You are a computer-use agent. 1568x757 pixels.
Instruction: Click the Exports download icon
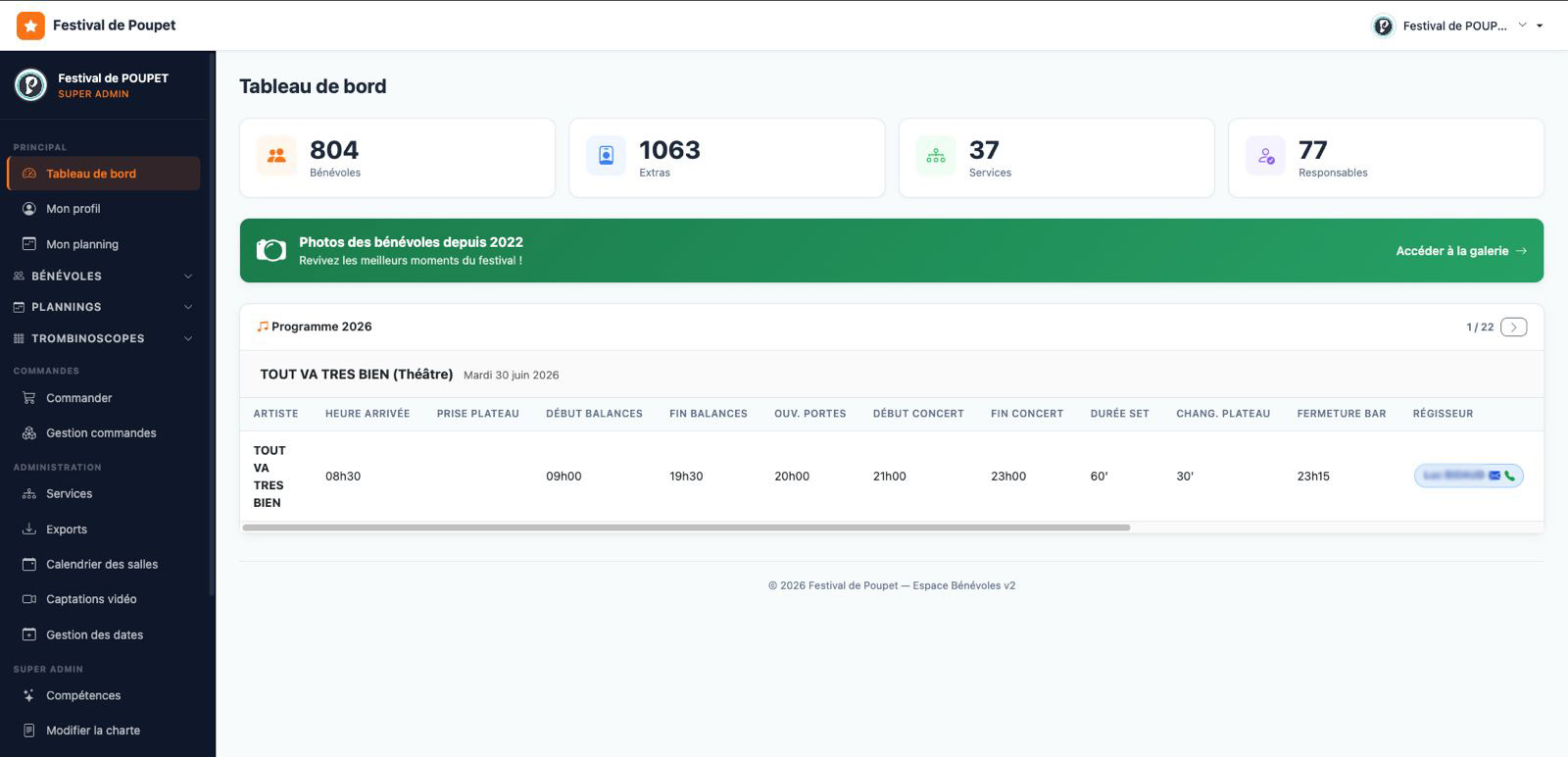pos(29,530)
